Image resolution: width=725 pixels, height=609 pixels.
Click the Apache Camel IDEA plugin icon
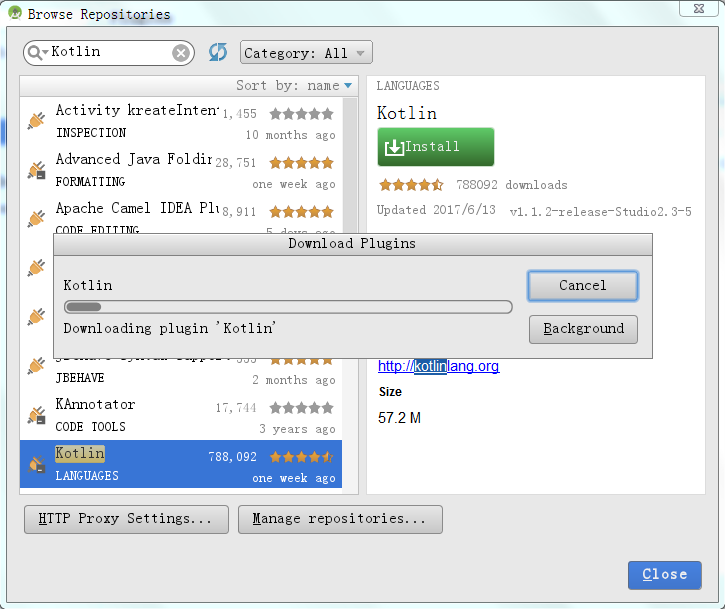(37, 219)
